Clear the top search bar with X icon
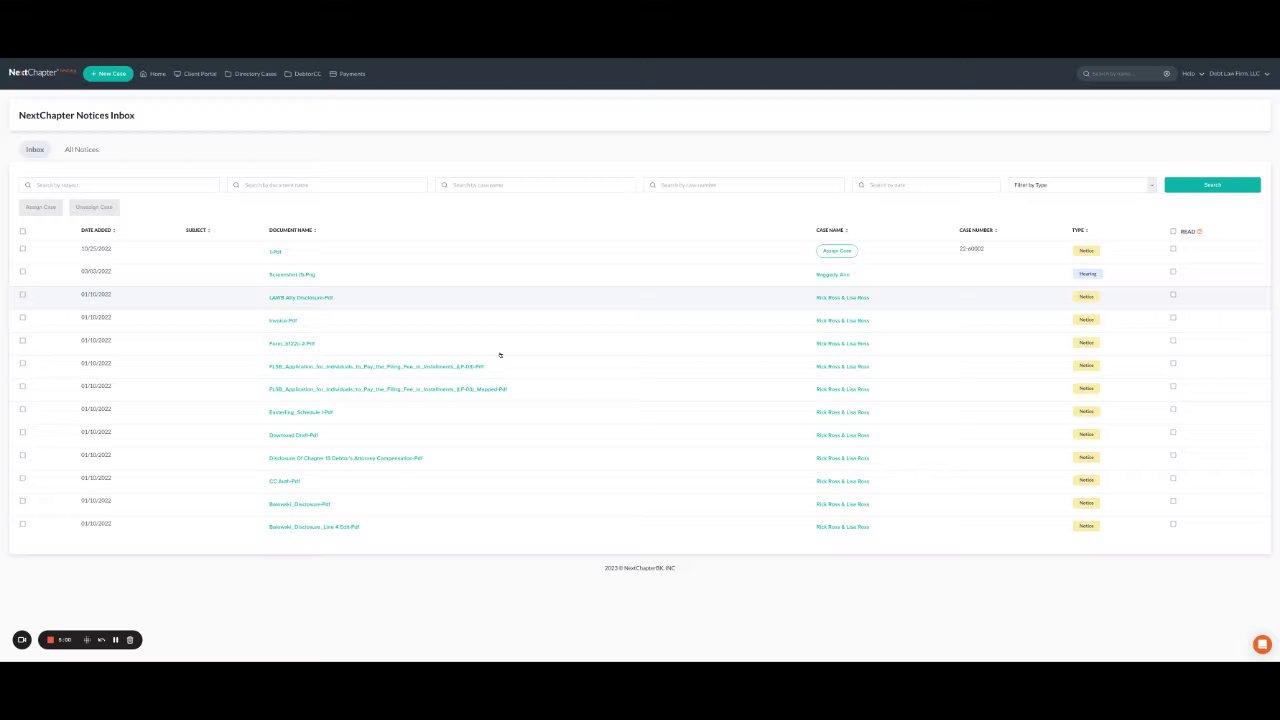The image size is (1280, 720). pos(1166,74)
